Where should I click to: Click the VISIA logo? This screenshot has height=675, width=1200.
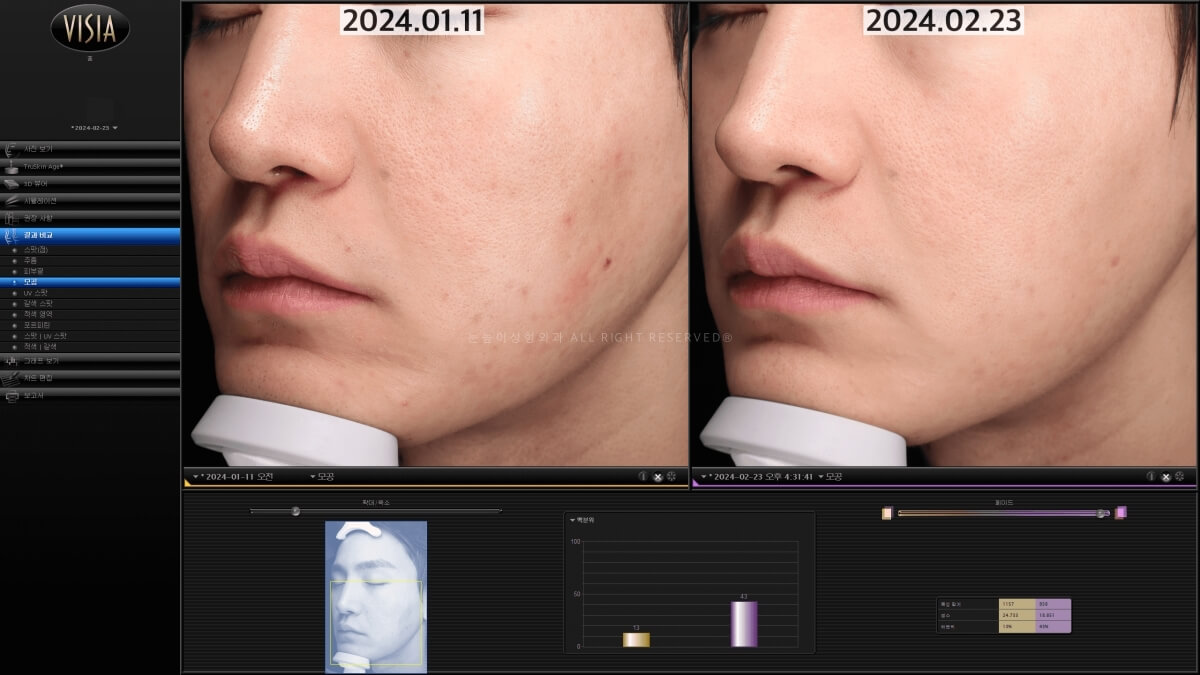[90, 28]
